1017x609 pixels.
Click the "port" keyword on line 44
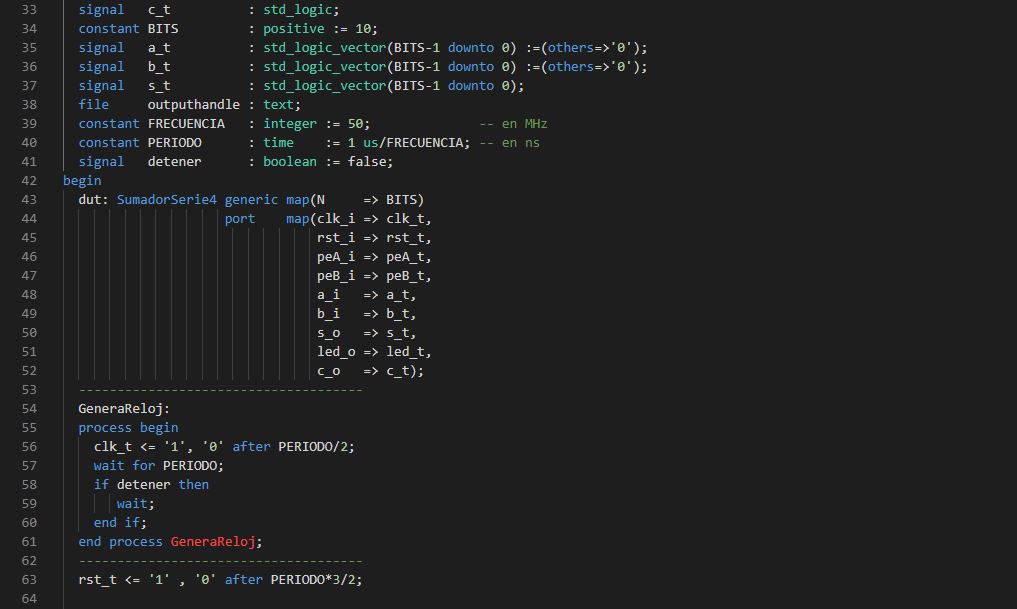[240, 219]
